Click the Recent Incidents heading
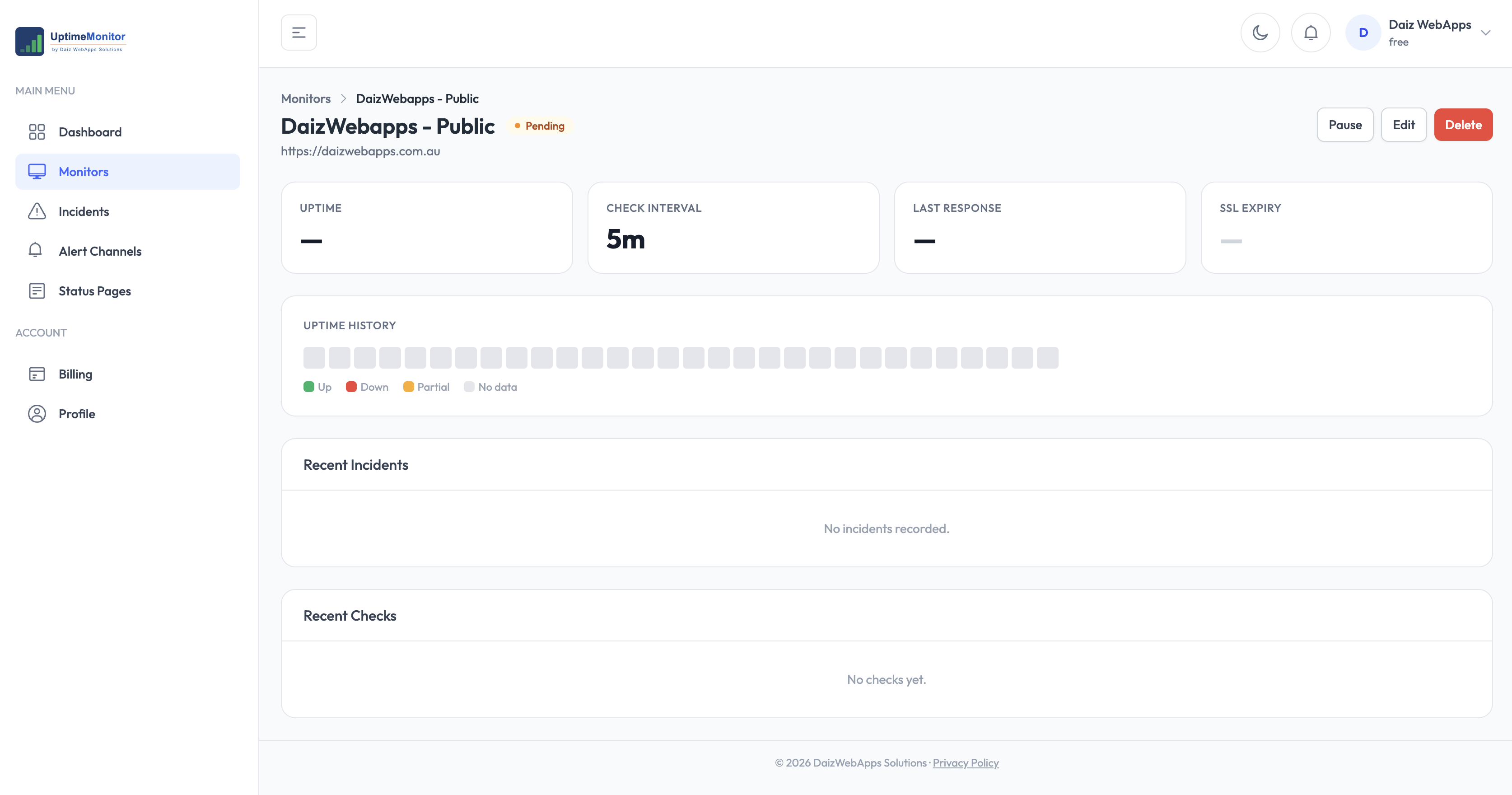The height and width of the screenshot is (795, 1512). pyautogui.click(x=356, y=464)
